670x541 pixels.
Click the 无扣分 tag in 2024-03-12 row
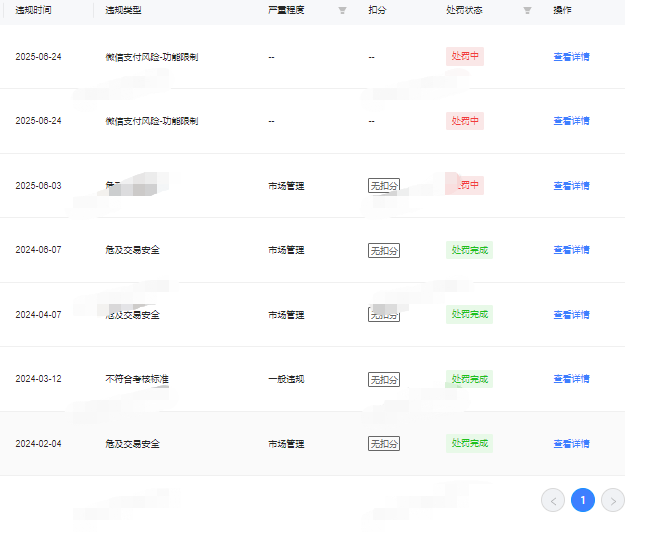pyautogui.click(x=384, y=380)
